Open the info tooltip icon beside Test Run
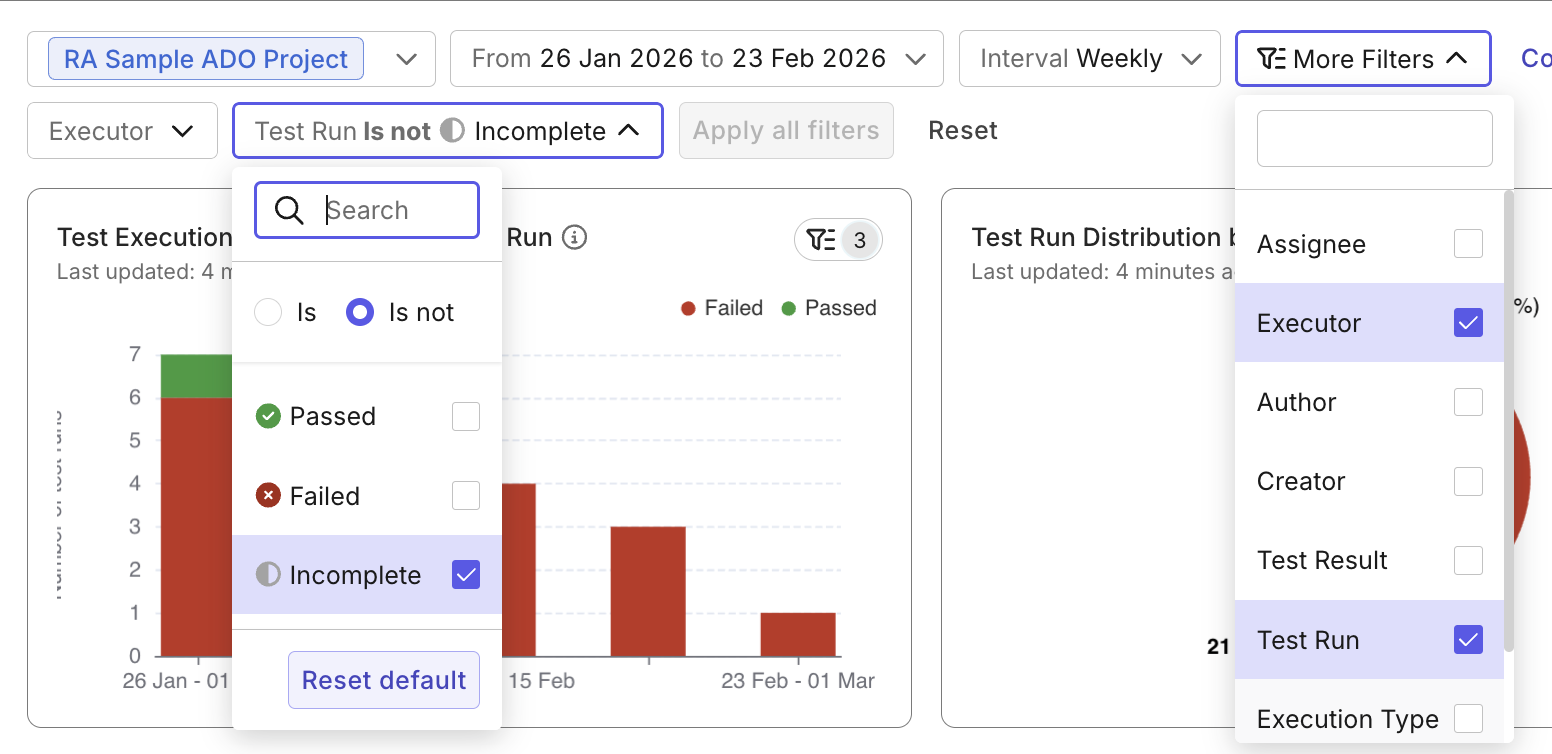The height and width of the screenshot is (754, 1552). (x=577, y=237)
